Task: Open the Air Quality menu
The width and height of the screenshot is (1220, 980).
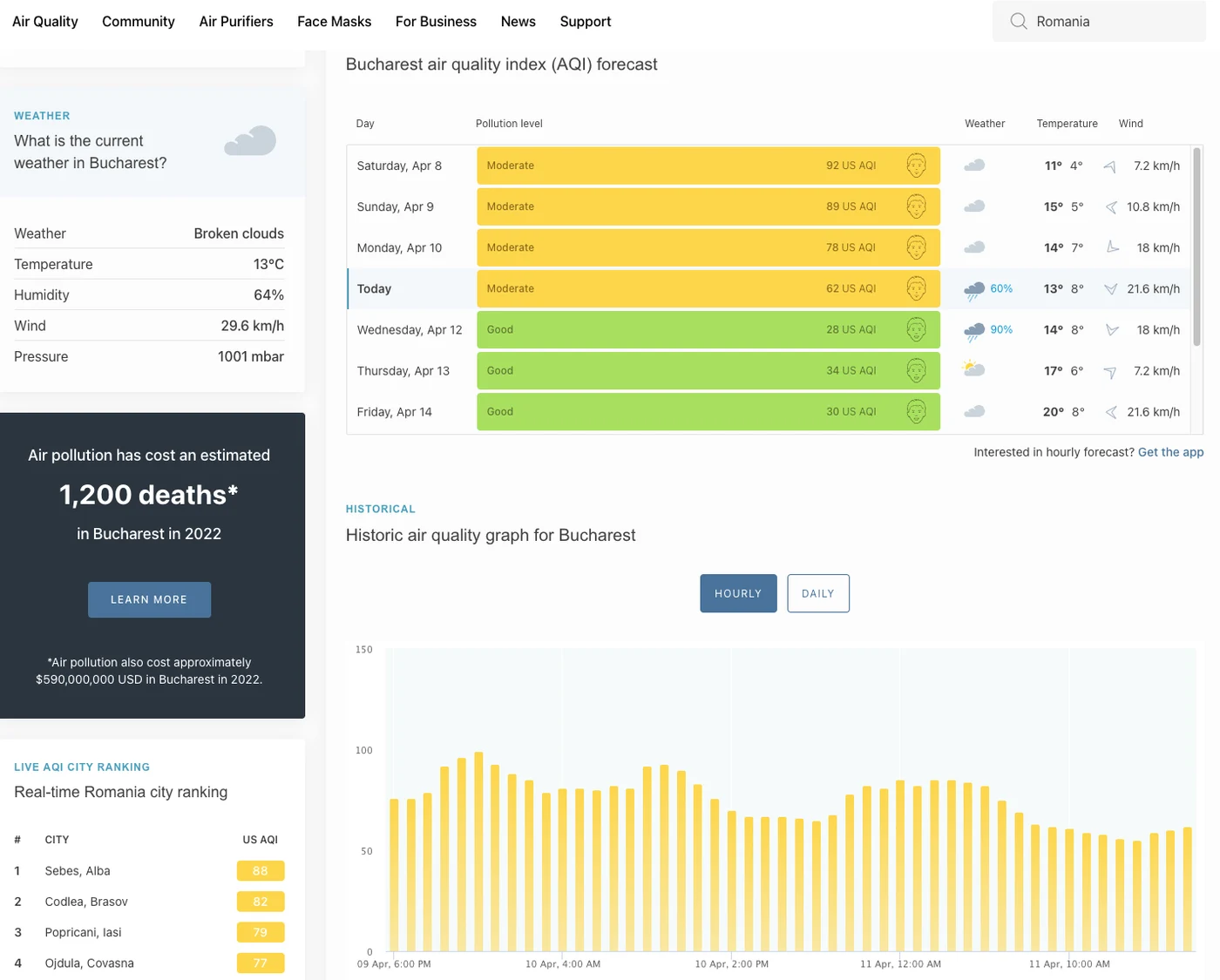Action: 45,21
